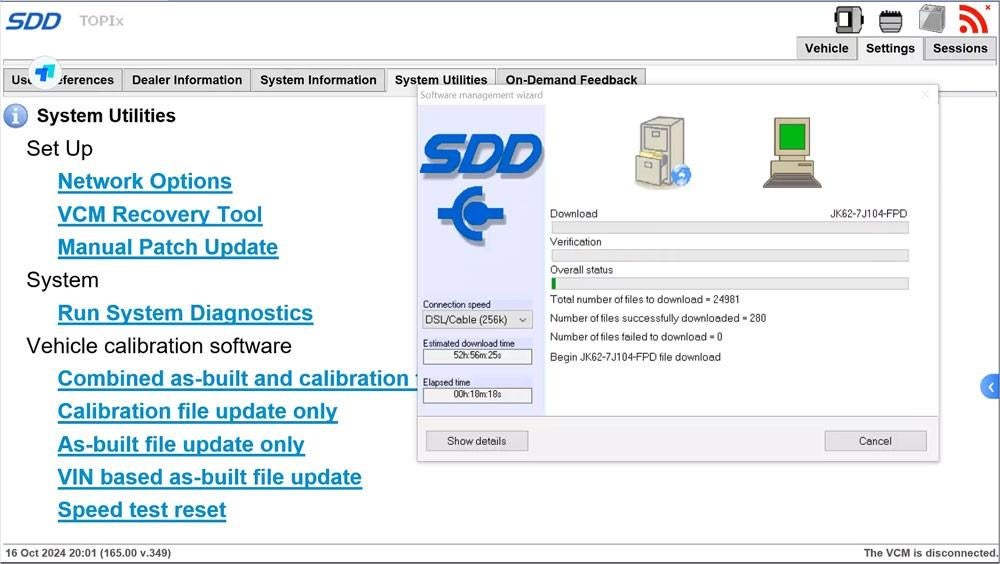
Task: Click the Software management wizard title
Action: click(481, 95)
